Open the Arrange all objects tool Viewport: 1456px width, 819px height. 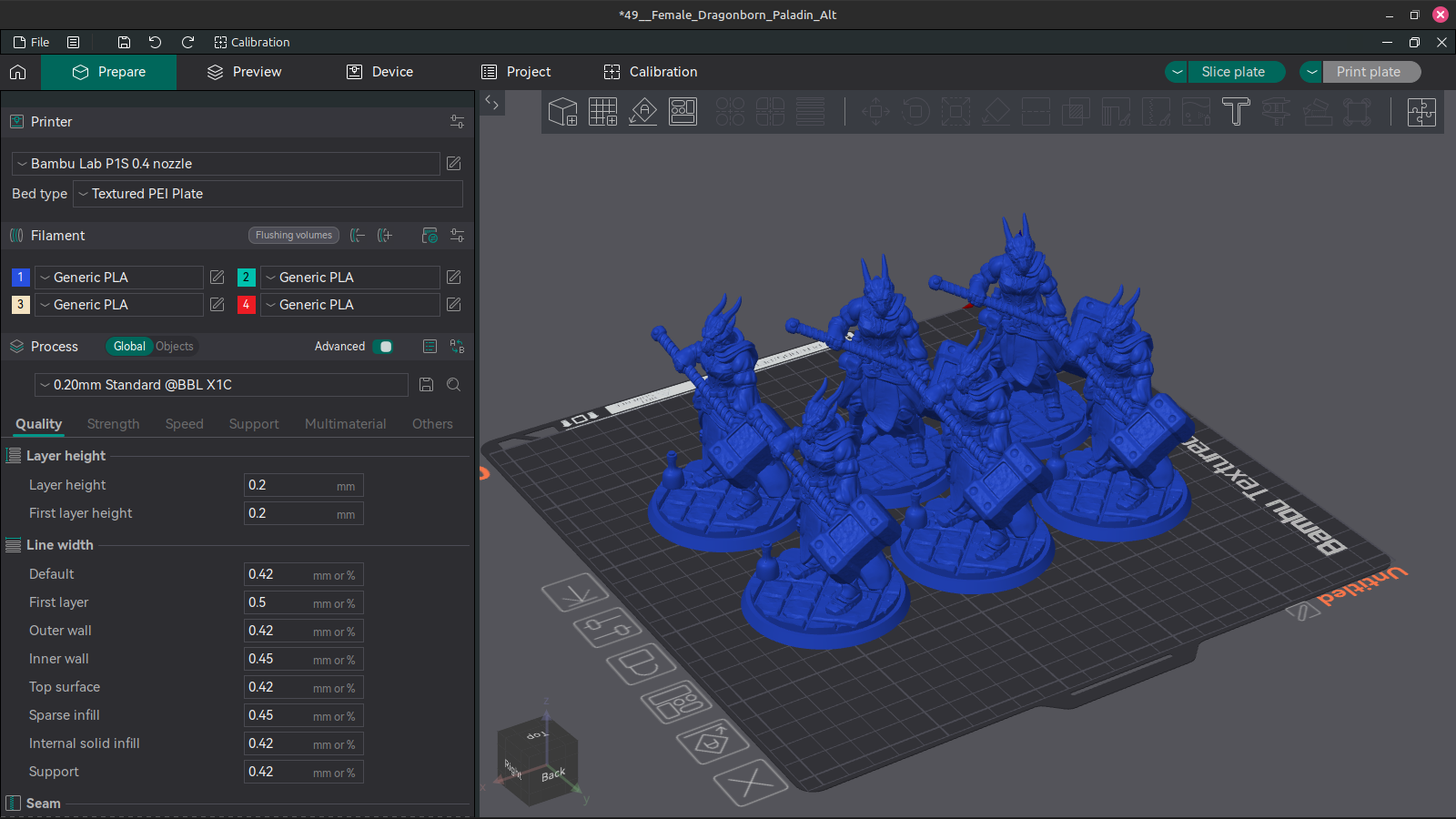pos(682,112)
